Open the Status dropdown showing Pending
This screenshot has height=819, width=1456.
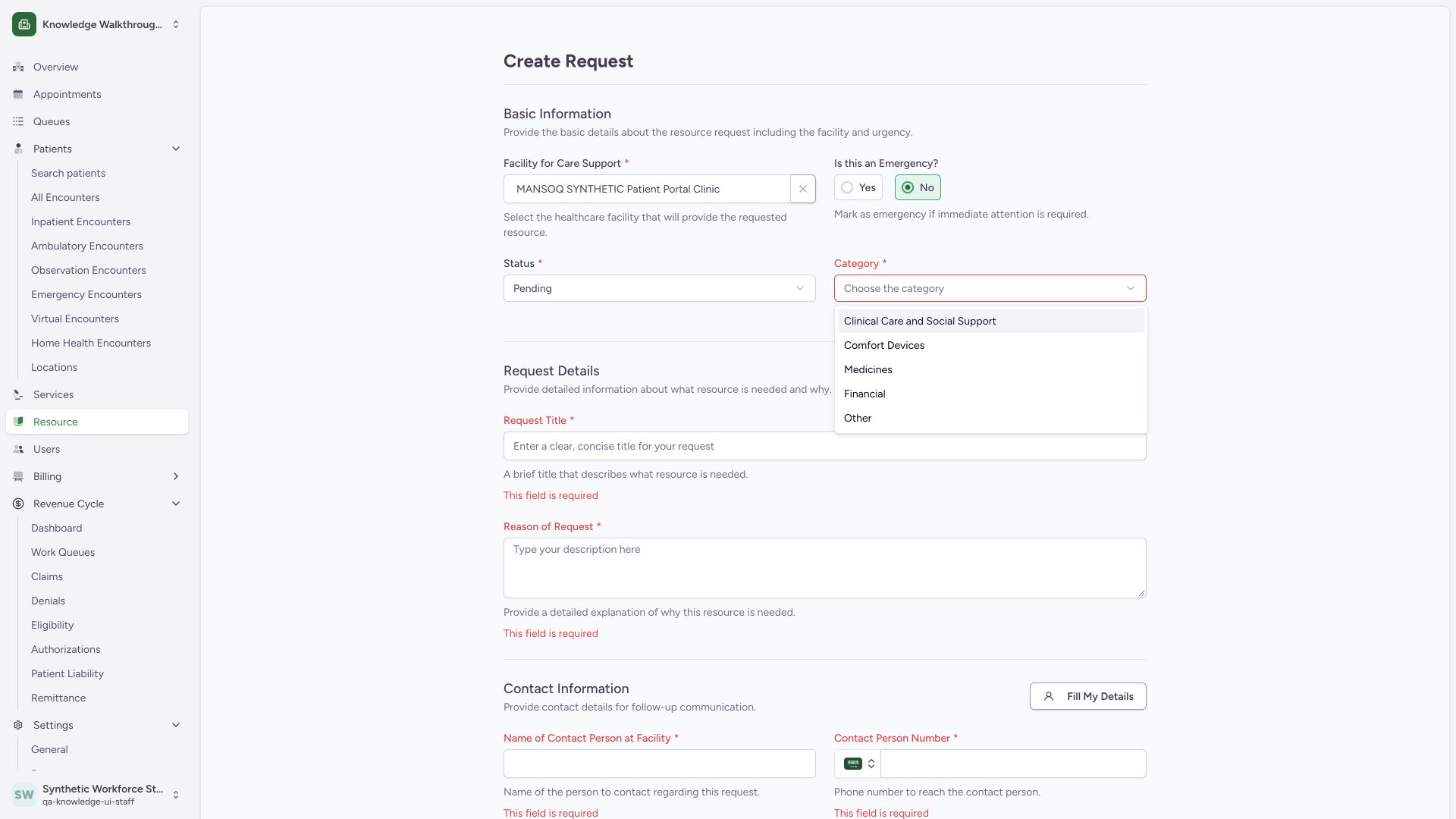(660, 288)
